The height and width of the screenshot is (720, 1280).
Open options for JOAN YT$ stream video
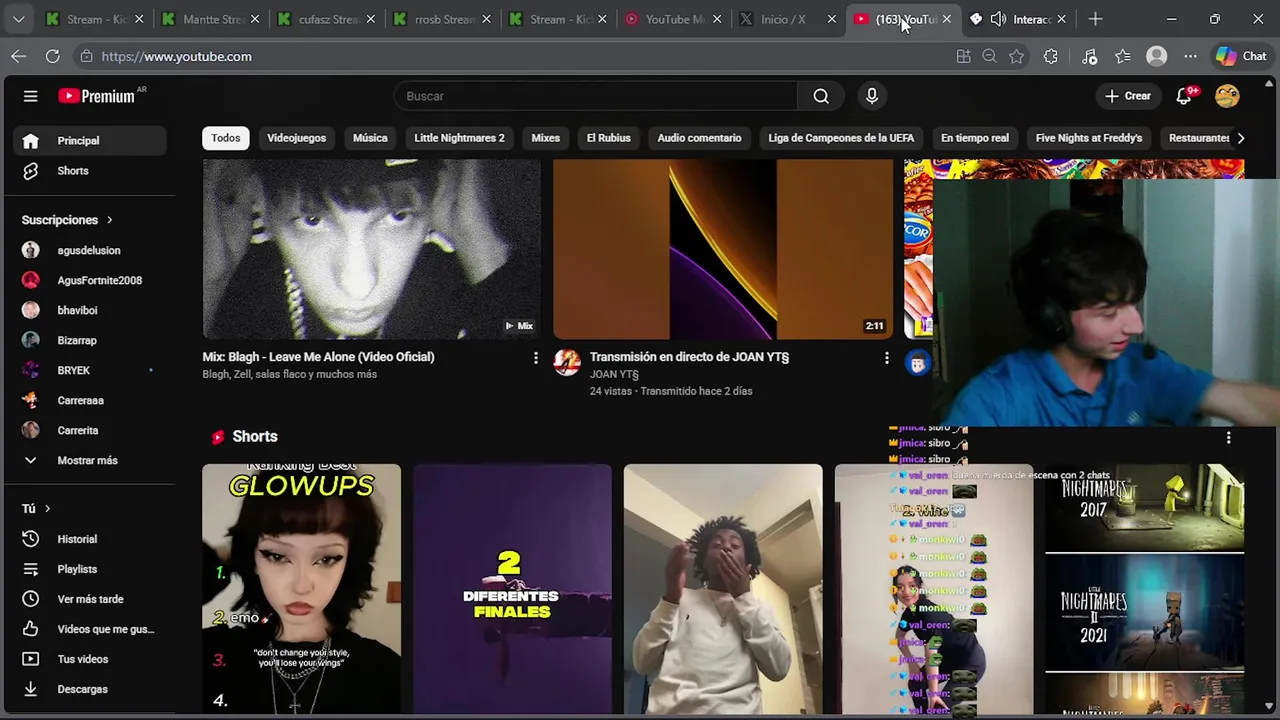[886, 357]
